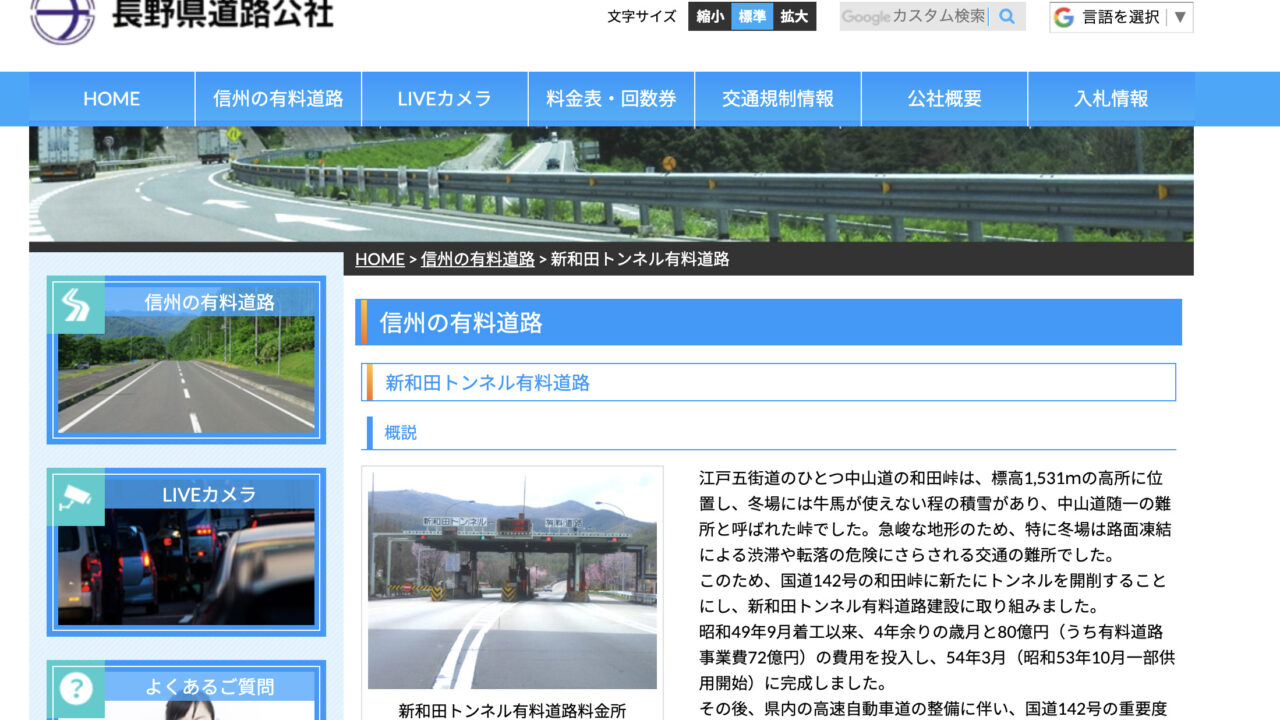Screen dimensions: 1280x720
Task: Set text size to 標準
Action: point(752,16)
